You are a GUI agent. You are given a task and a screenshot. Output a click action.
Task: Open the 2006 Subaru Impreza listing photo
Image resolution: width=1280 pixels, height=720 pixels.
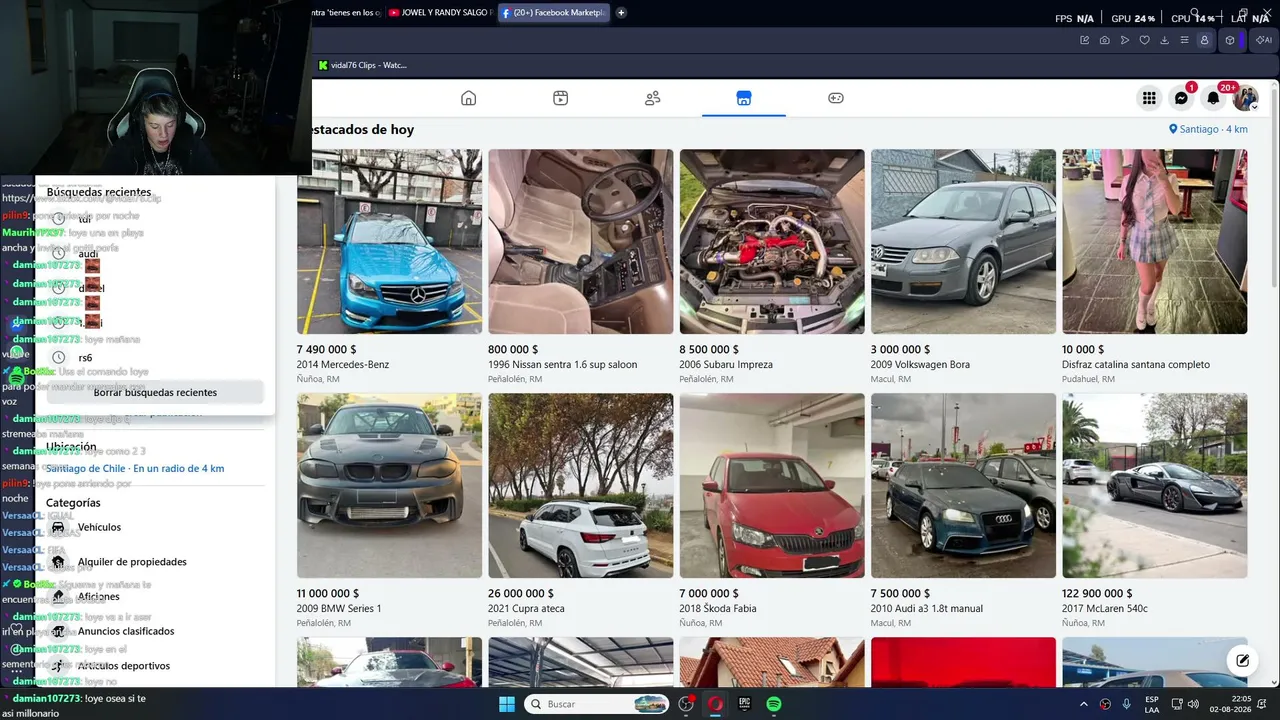[x=772, y=241]
